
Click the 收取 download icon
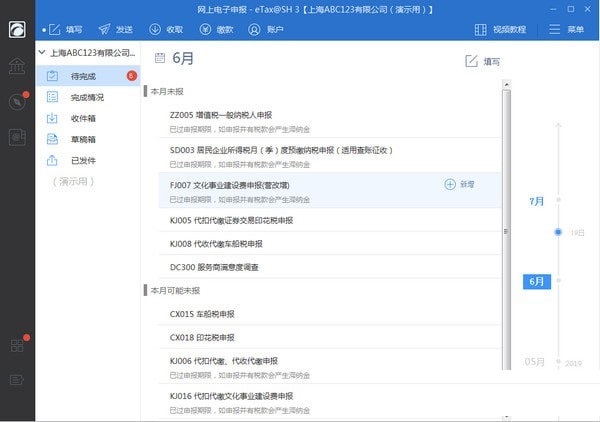click(155, 29)
